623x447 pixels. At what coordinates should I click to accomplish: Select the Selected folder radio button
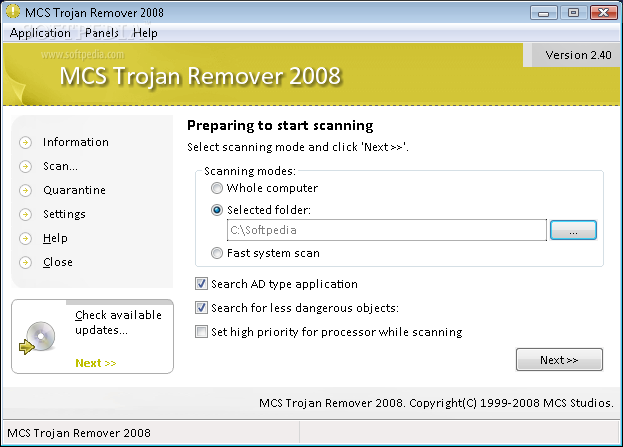click(x=217, y=210)
